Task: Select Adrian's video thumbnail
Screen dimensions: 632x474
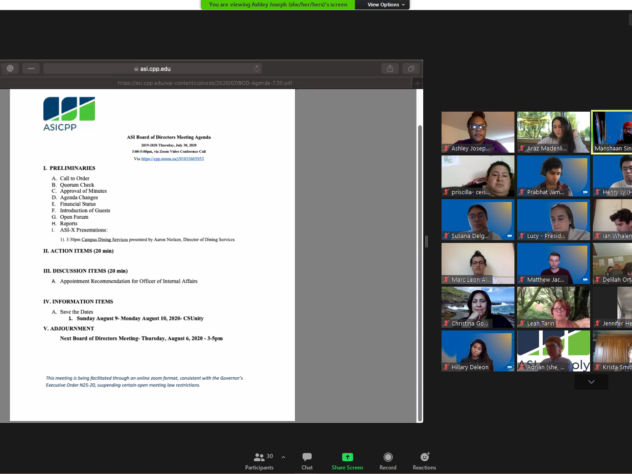Action: tap(553, 351)
